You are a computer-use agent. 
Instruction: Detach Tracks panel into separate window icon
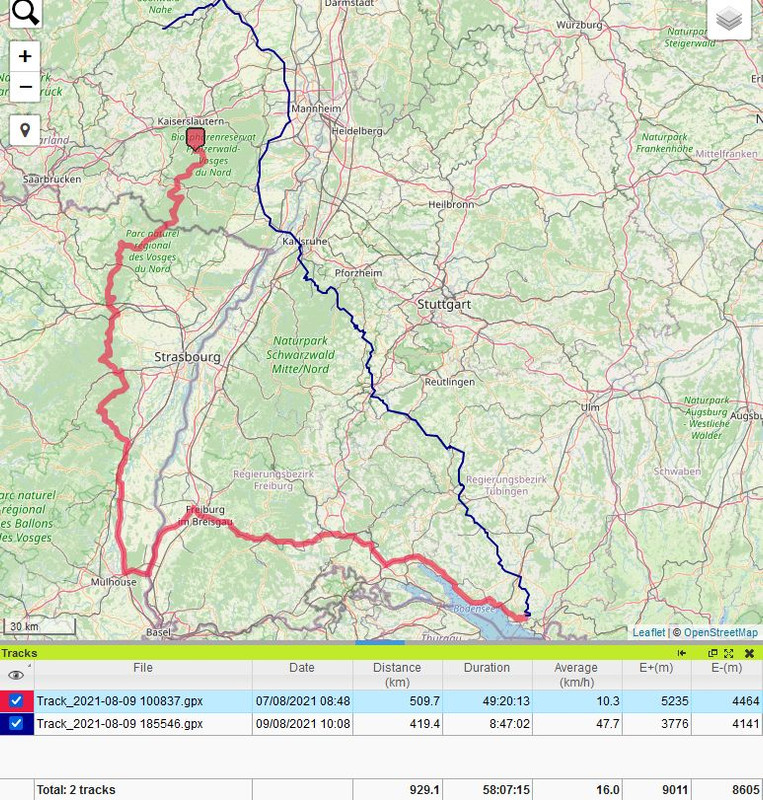point(713,653)
